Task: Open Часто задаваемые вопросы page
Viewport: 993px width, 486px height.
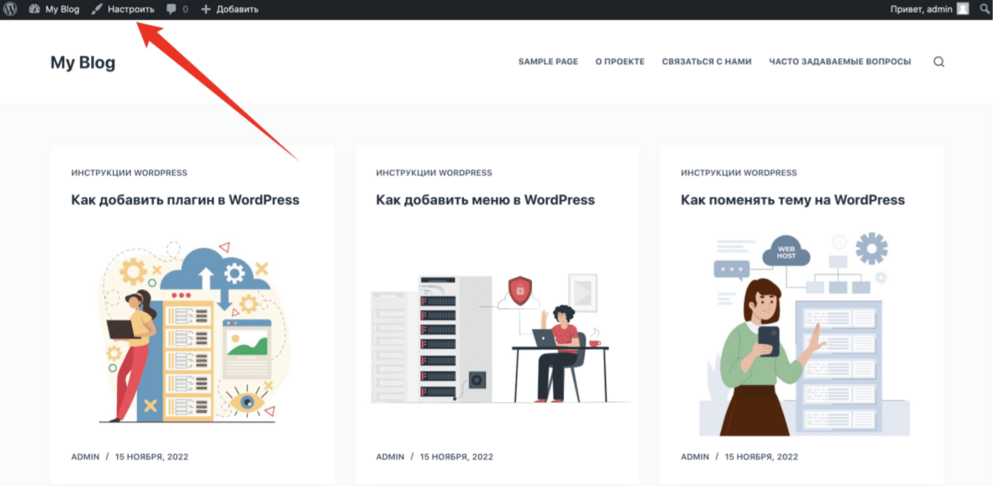Action: click(840, 61)
